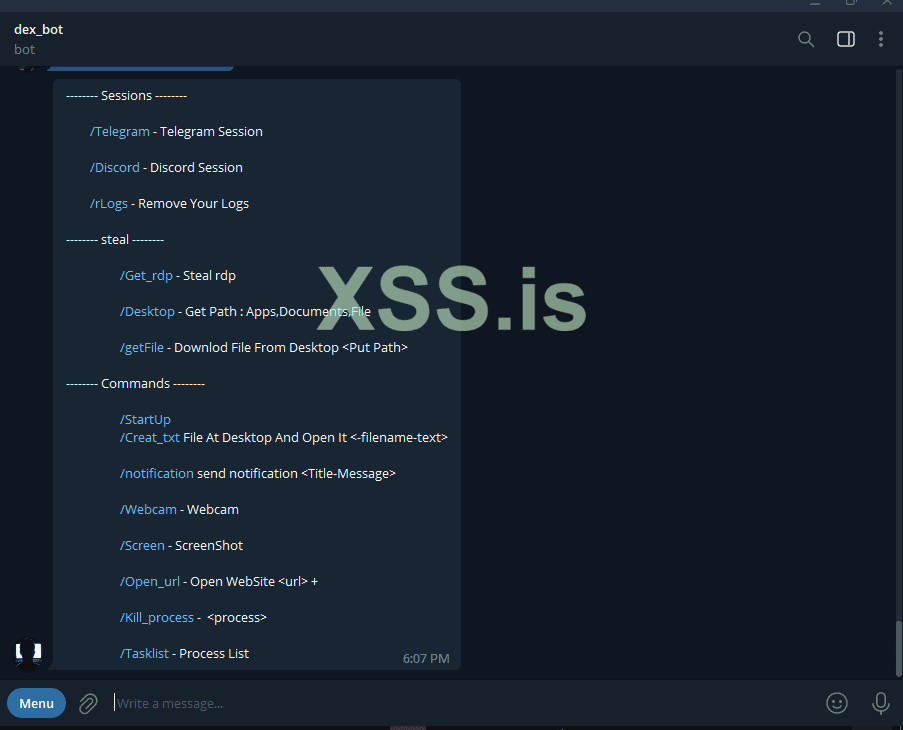This screenshot has height=730, width=903.
Task: Click the microphone voice message icon
Action: [x=881, y=703]
